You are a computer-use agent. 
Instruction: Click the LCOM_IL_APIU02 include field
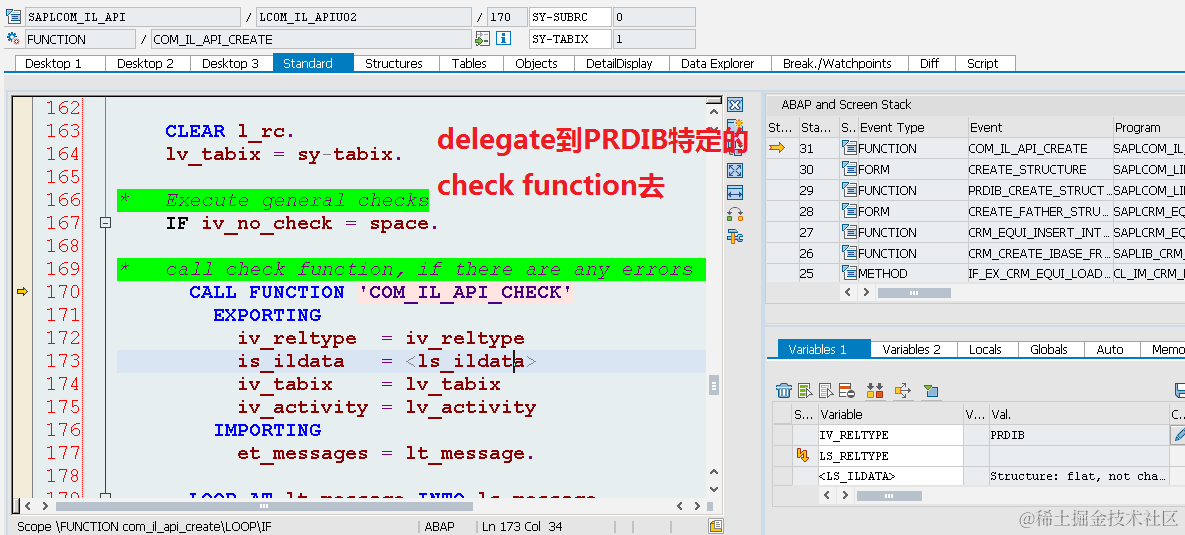click(x=364, y=17)
